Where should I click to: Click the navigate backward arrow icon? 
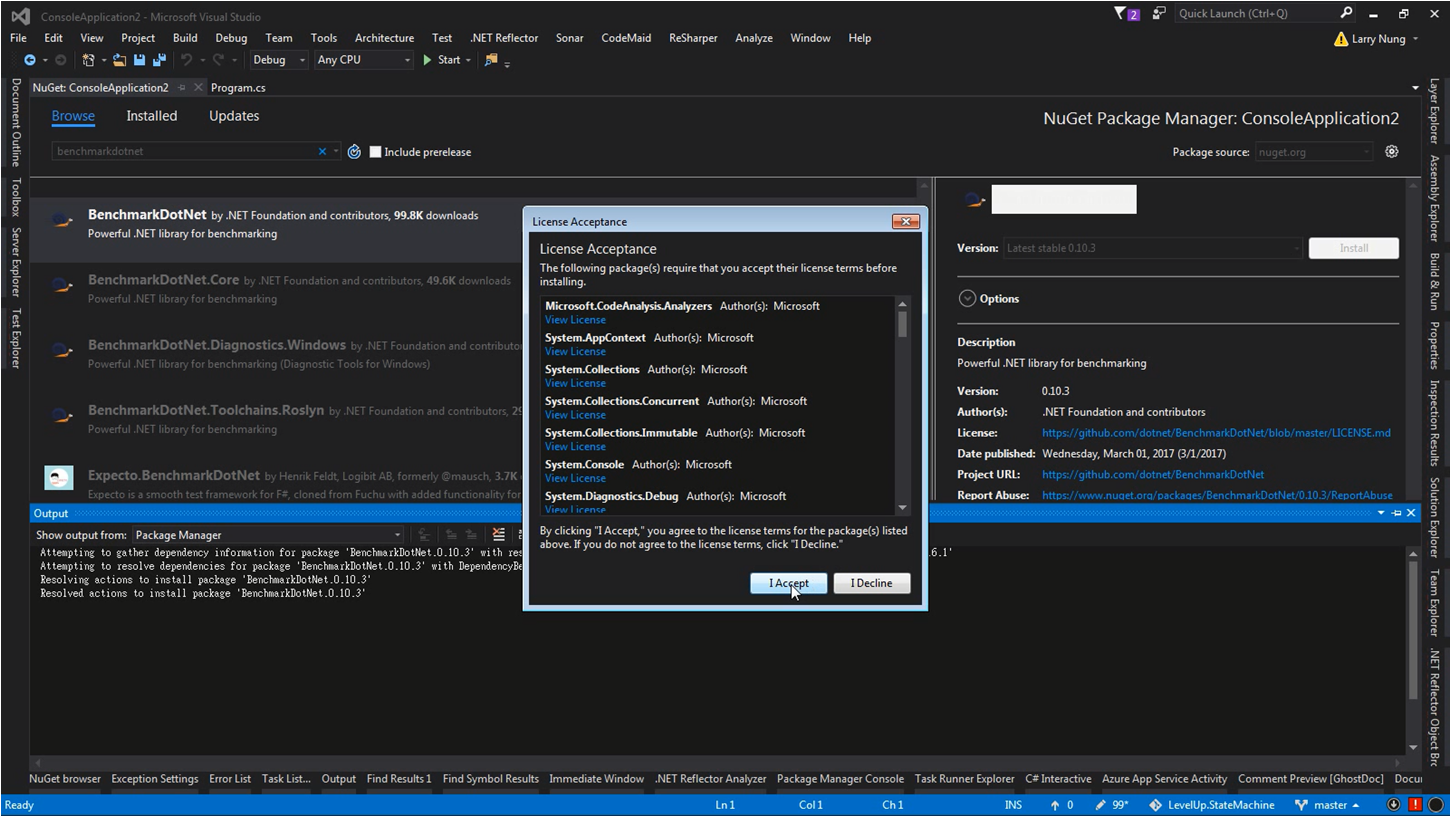(30, 60)
